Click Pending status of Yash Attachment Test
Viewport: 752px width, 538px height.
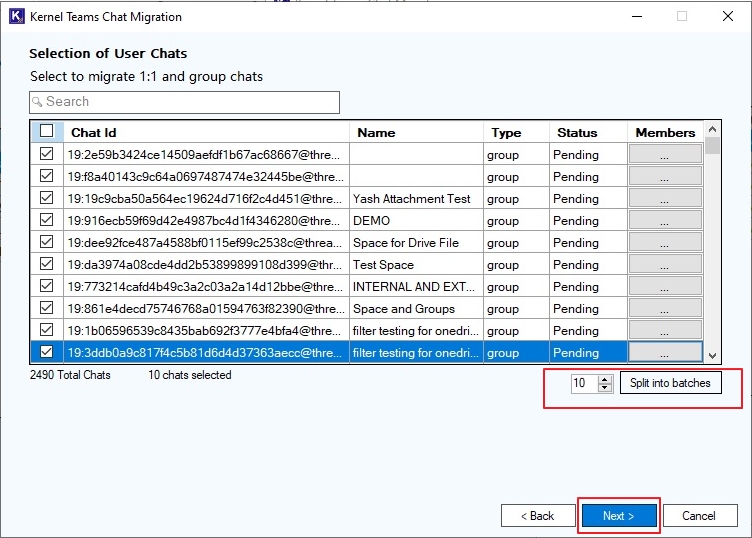tap(588, 199)
